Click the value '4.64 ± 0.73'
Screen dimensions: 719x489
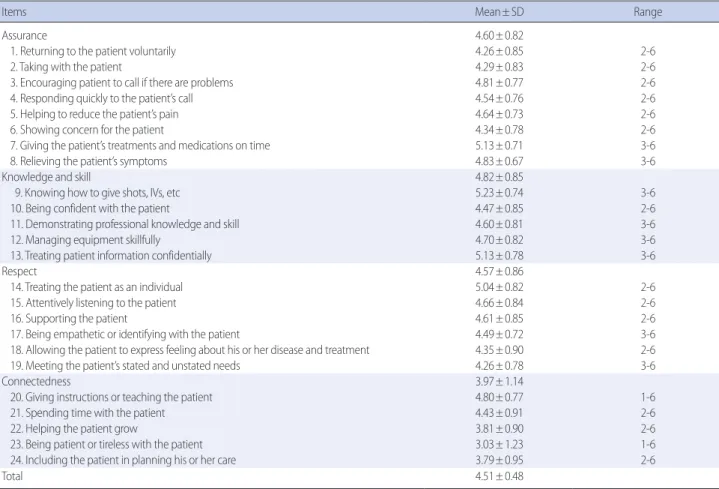[x=499, y=114]
